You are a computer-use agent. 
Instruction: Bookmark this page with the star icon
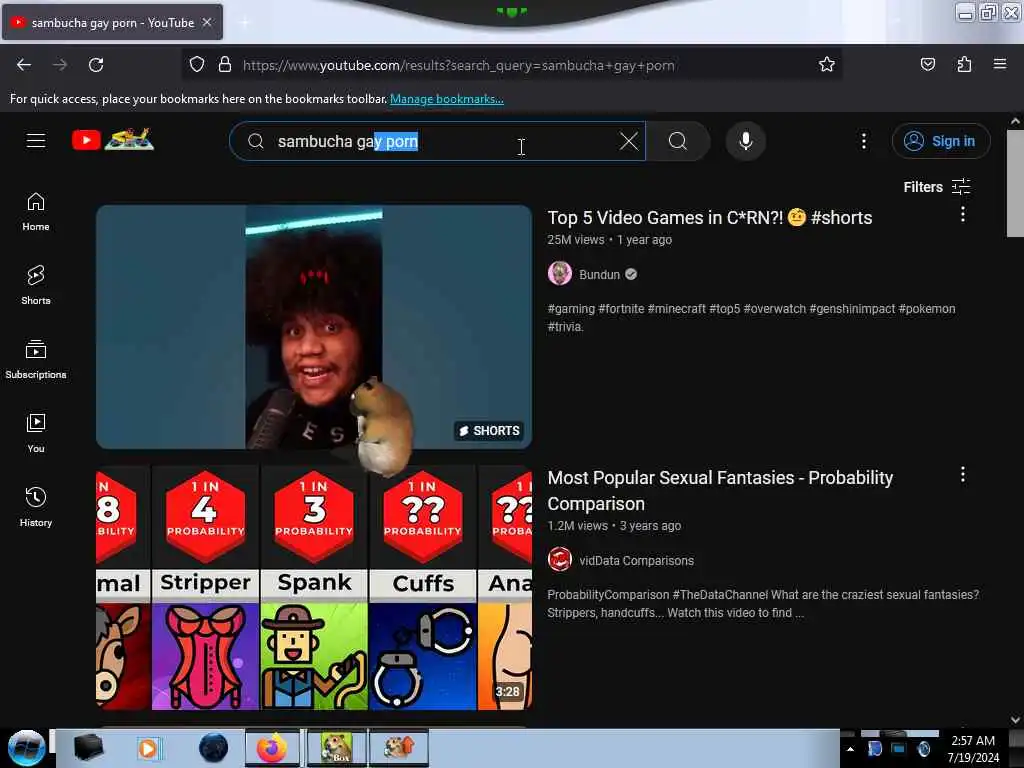827,65
